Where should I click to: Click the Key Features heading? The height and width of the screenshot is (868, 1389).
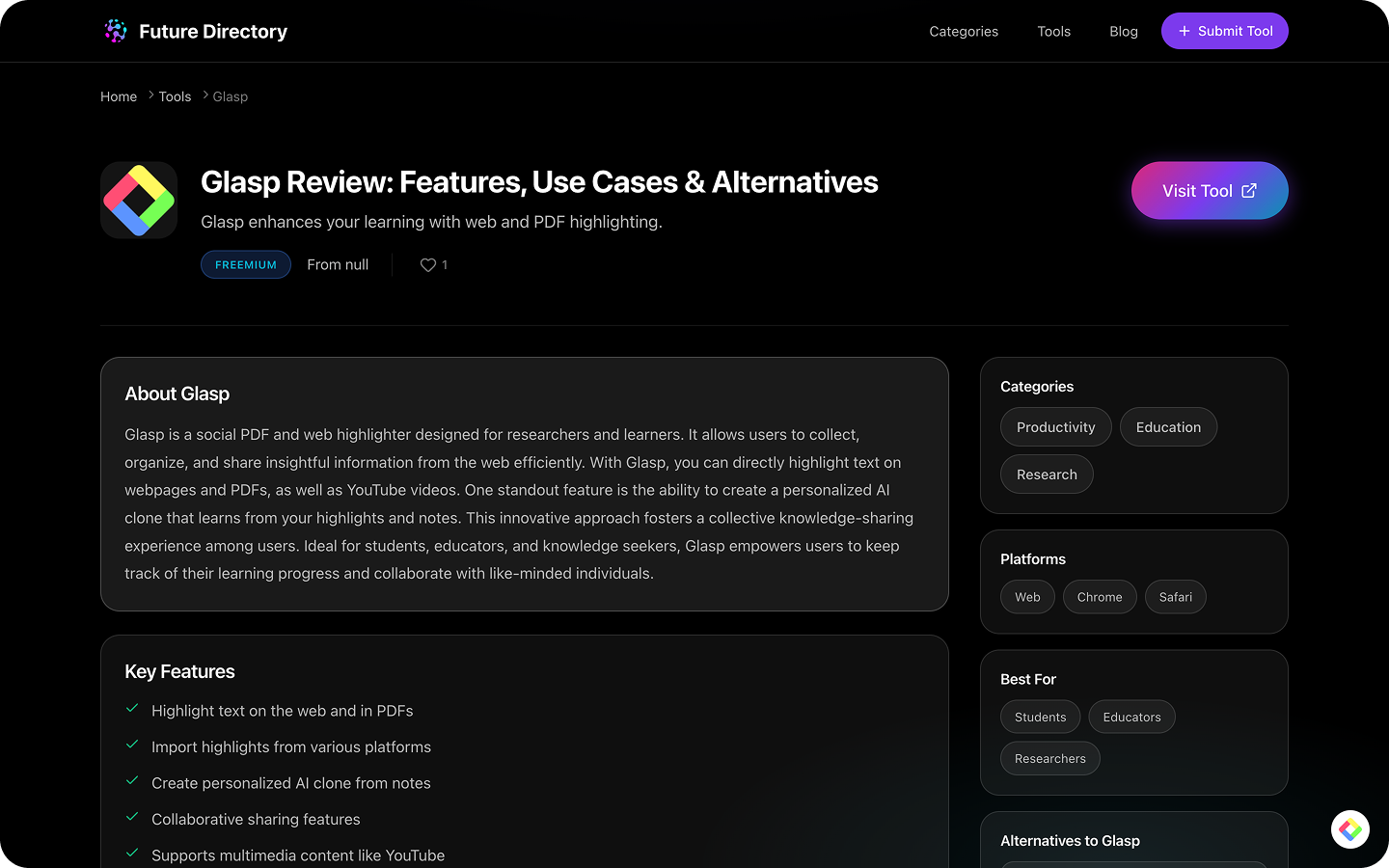[x=179, y=671]
